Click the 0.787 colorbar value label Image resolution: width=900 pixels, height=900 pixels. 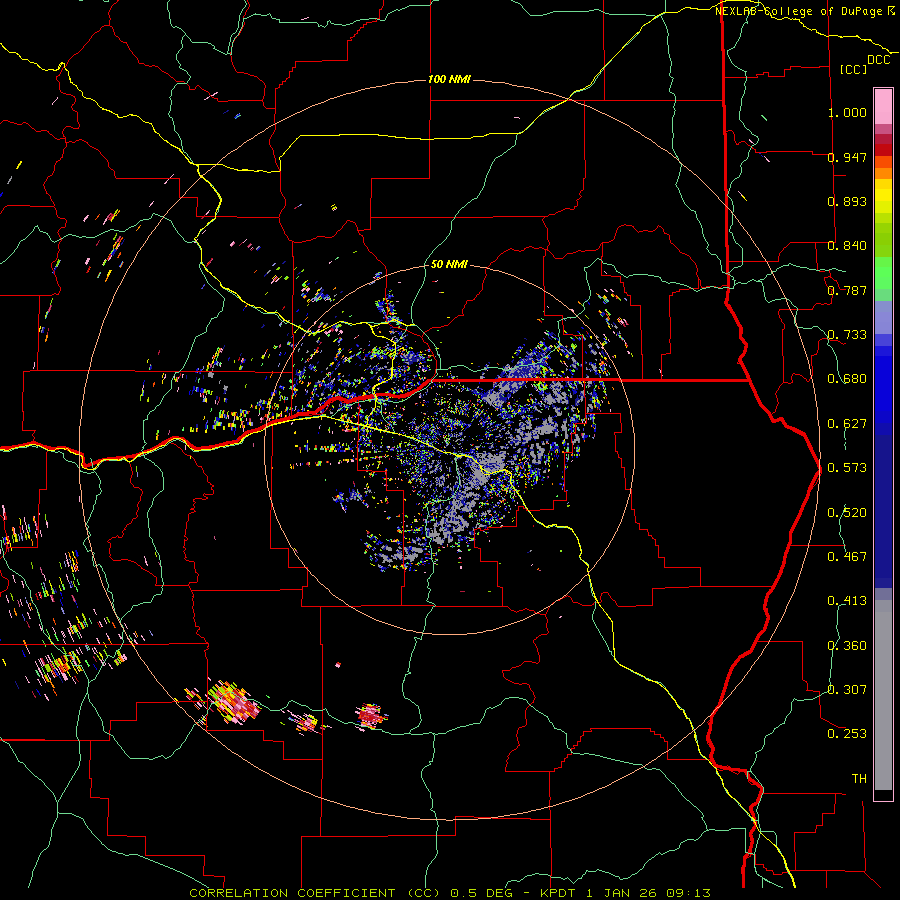pyautogui.click(x=847, y=290)
